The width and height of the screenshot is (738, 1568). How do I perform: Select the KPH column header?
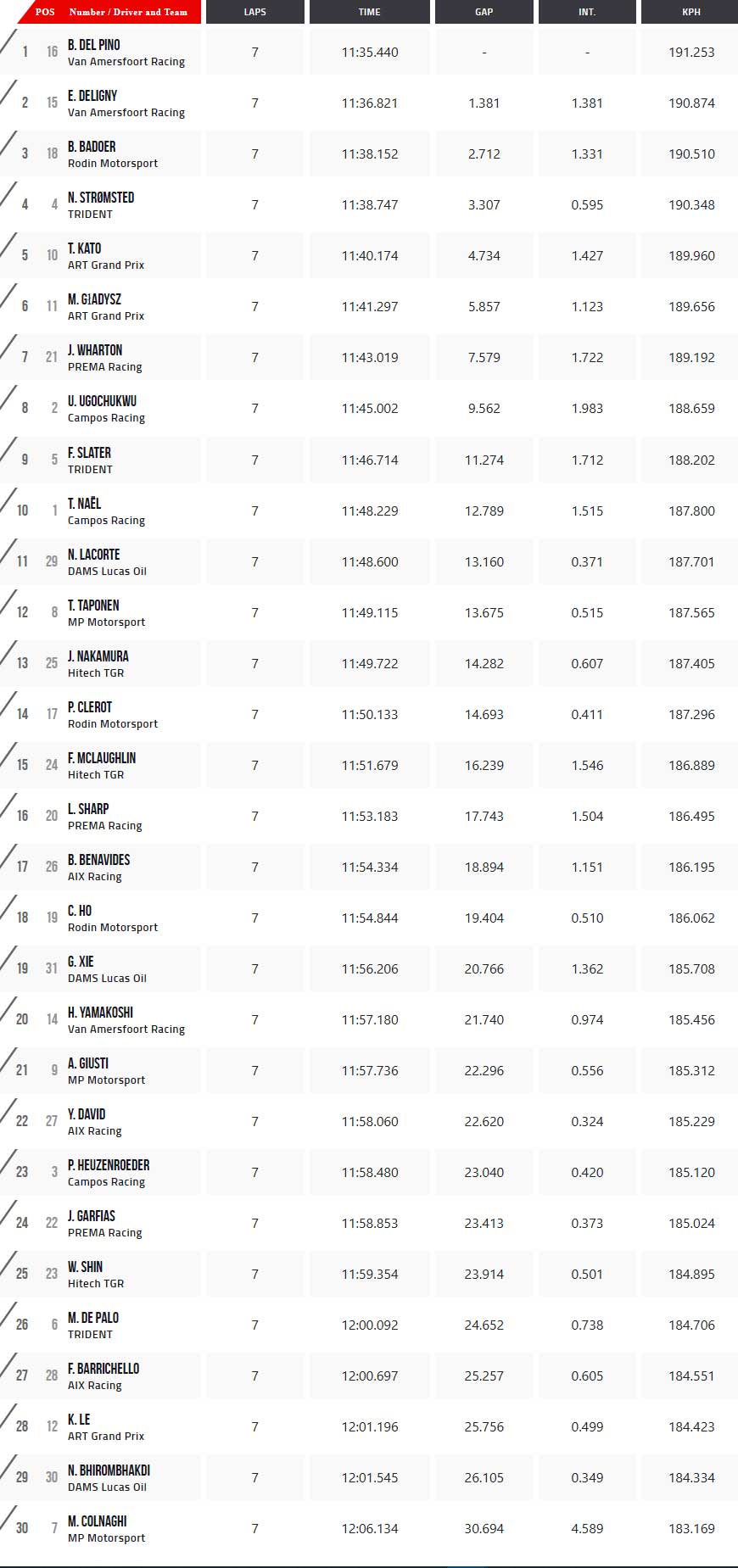[690, 12]
